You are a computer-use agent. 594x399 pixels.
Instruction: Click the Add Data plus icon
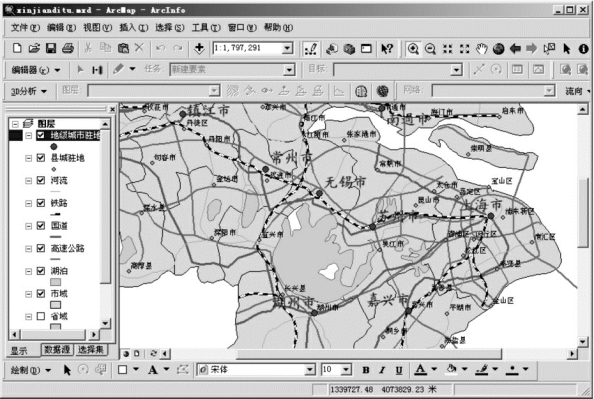point(199,49)
